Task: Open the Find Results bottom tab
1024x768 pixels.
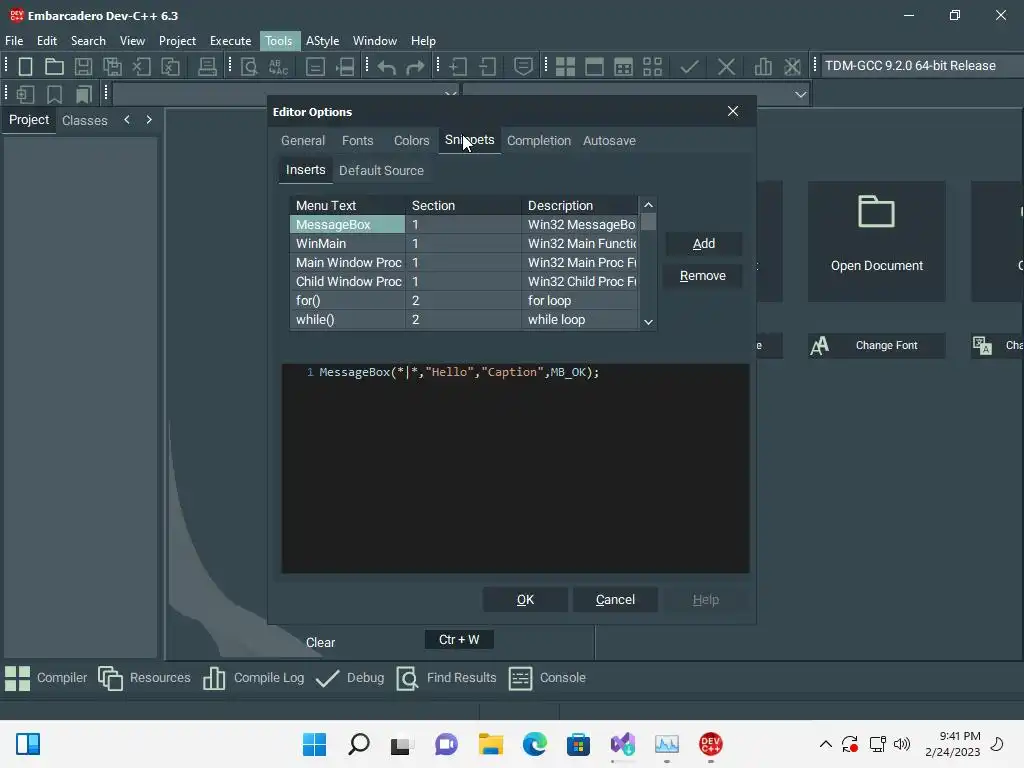Action: click(x=446, y=678)
